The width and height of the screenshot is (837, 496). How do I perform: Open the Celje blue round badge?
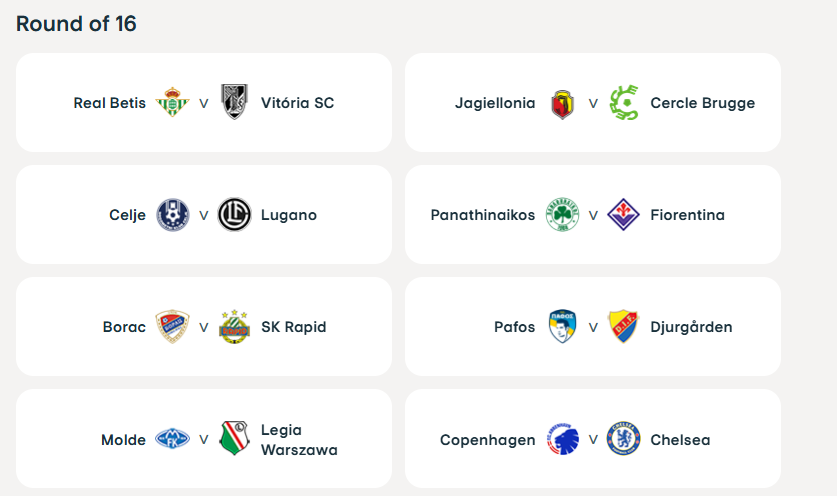tap(172, 215)
